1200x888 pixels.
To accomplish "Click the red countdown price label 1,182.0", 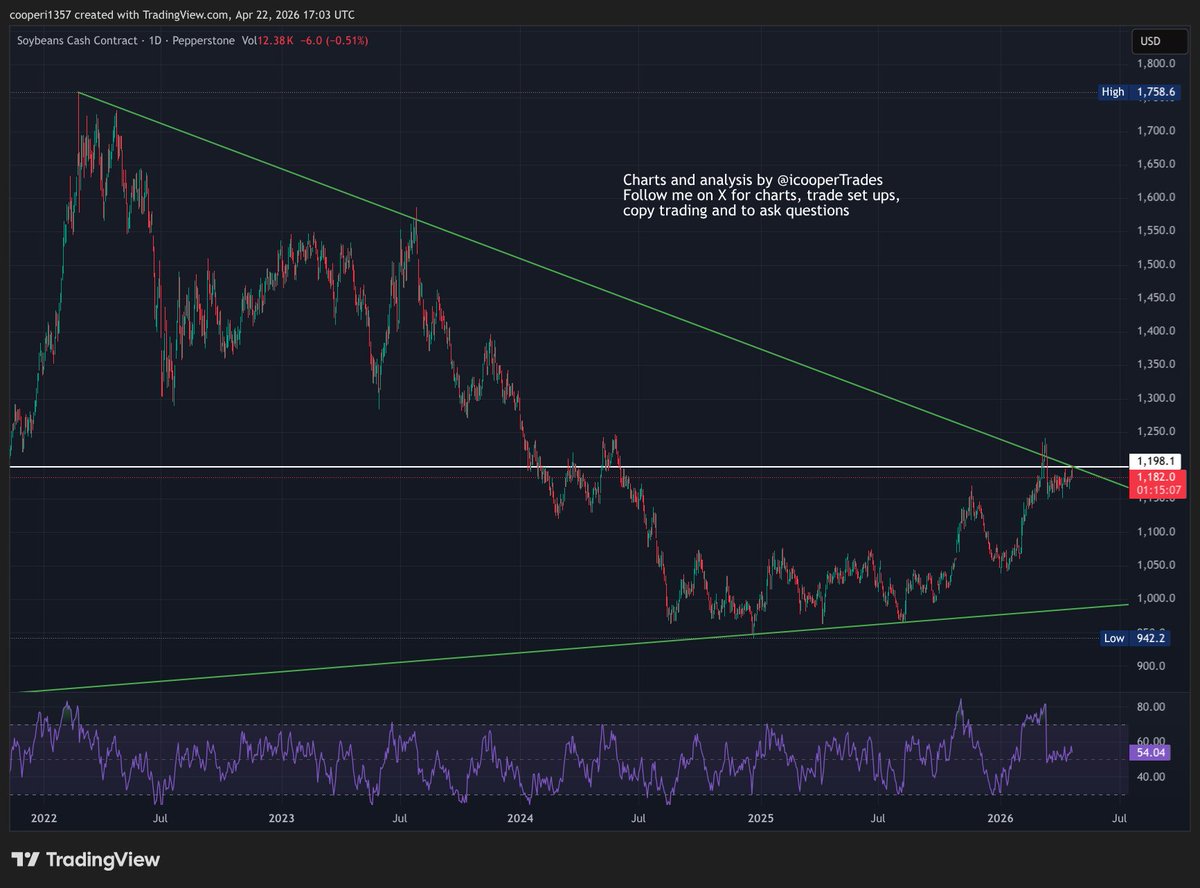I will click(1157, 477).
